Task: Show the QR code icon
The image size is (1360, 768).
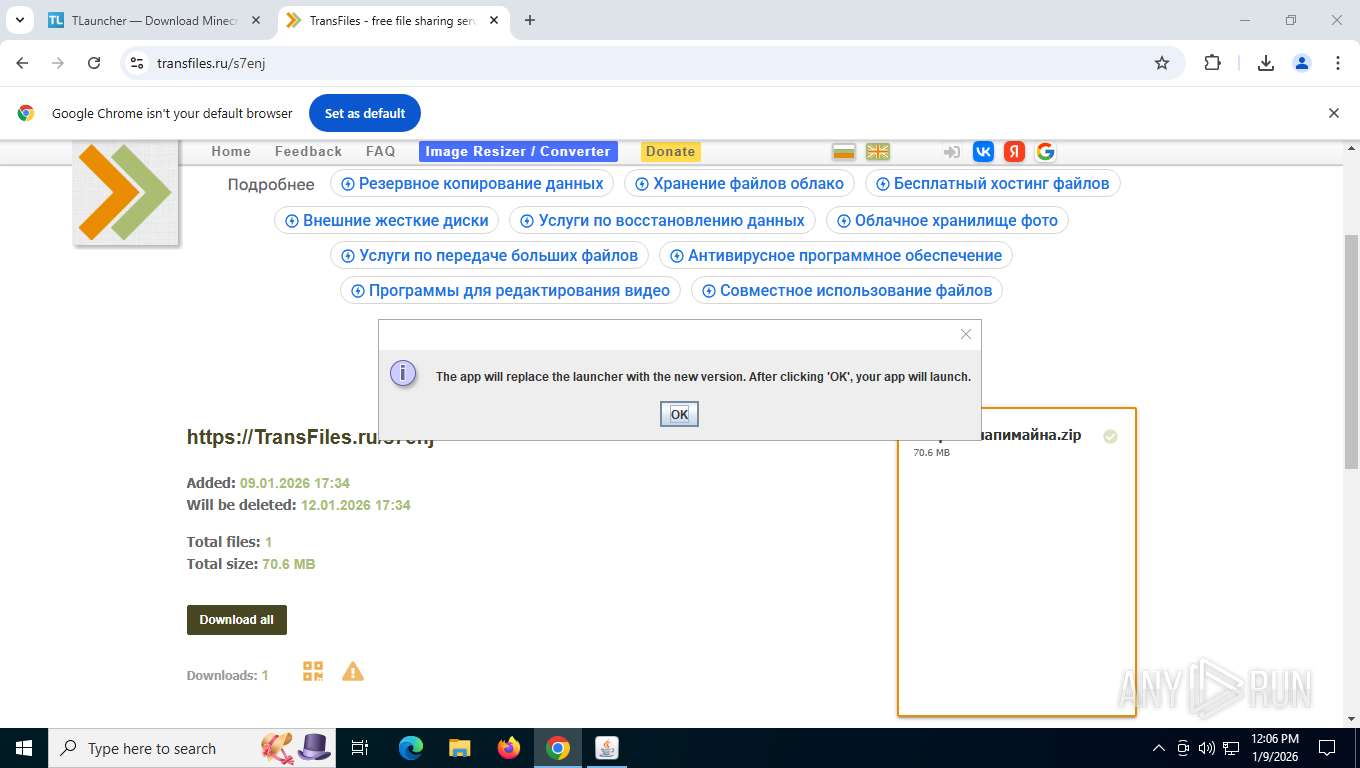Action: [x=313, y=671]
